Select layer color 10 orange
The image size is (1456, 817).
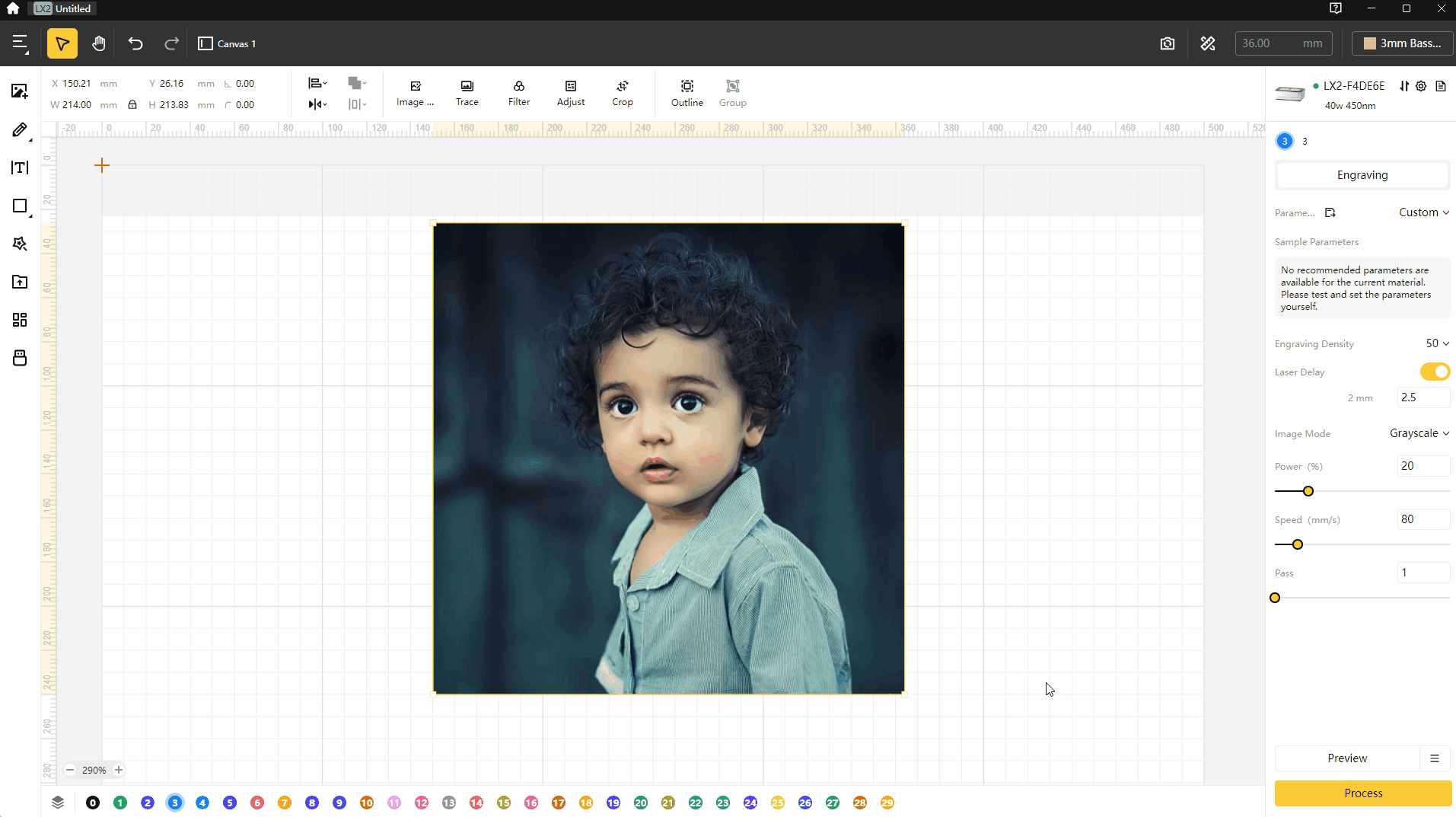(x=367, y=803)
